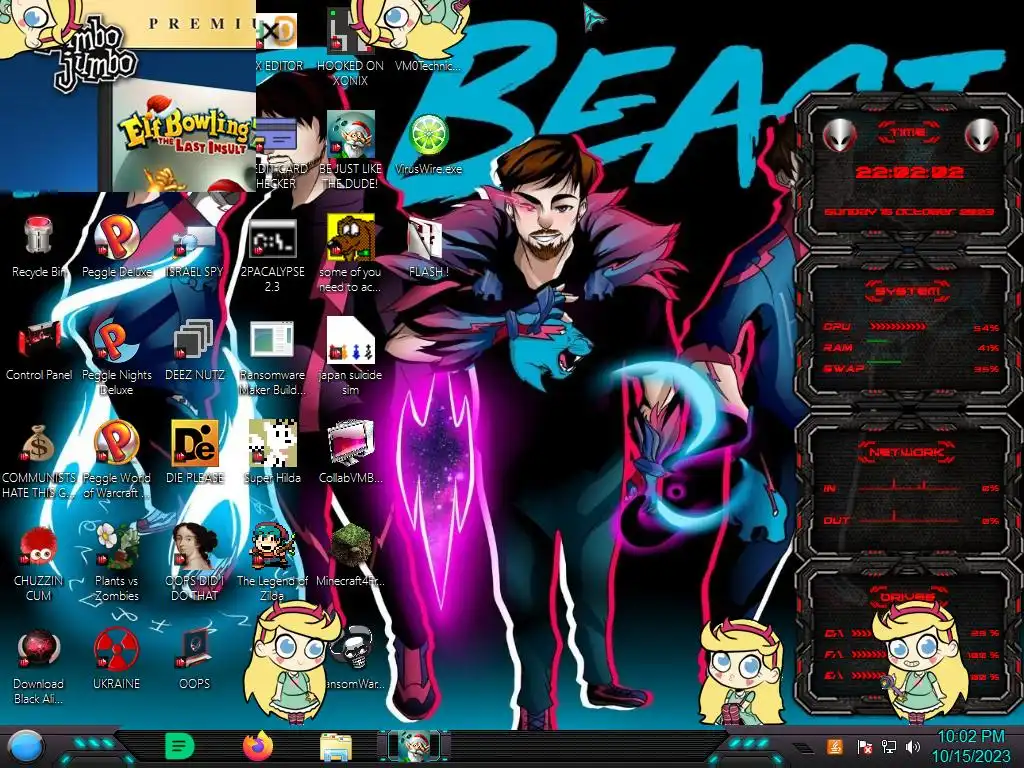Viewport: 1024px width, 768px height.
Task: Click the gadget clock showing 22:02:02
Action: tap(909, 172)
